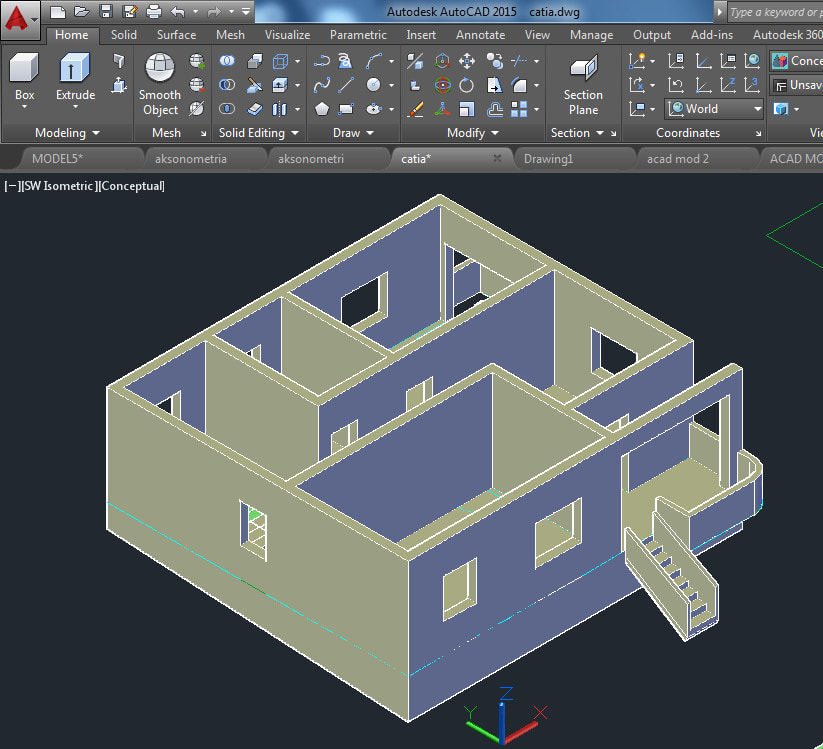The height and width of the screenshot is (749, 823).
Task: Select the Rotate tool in Modify
Action: tap(467, 85)
